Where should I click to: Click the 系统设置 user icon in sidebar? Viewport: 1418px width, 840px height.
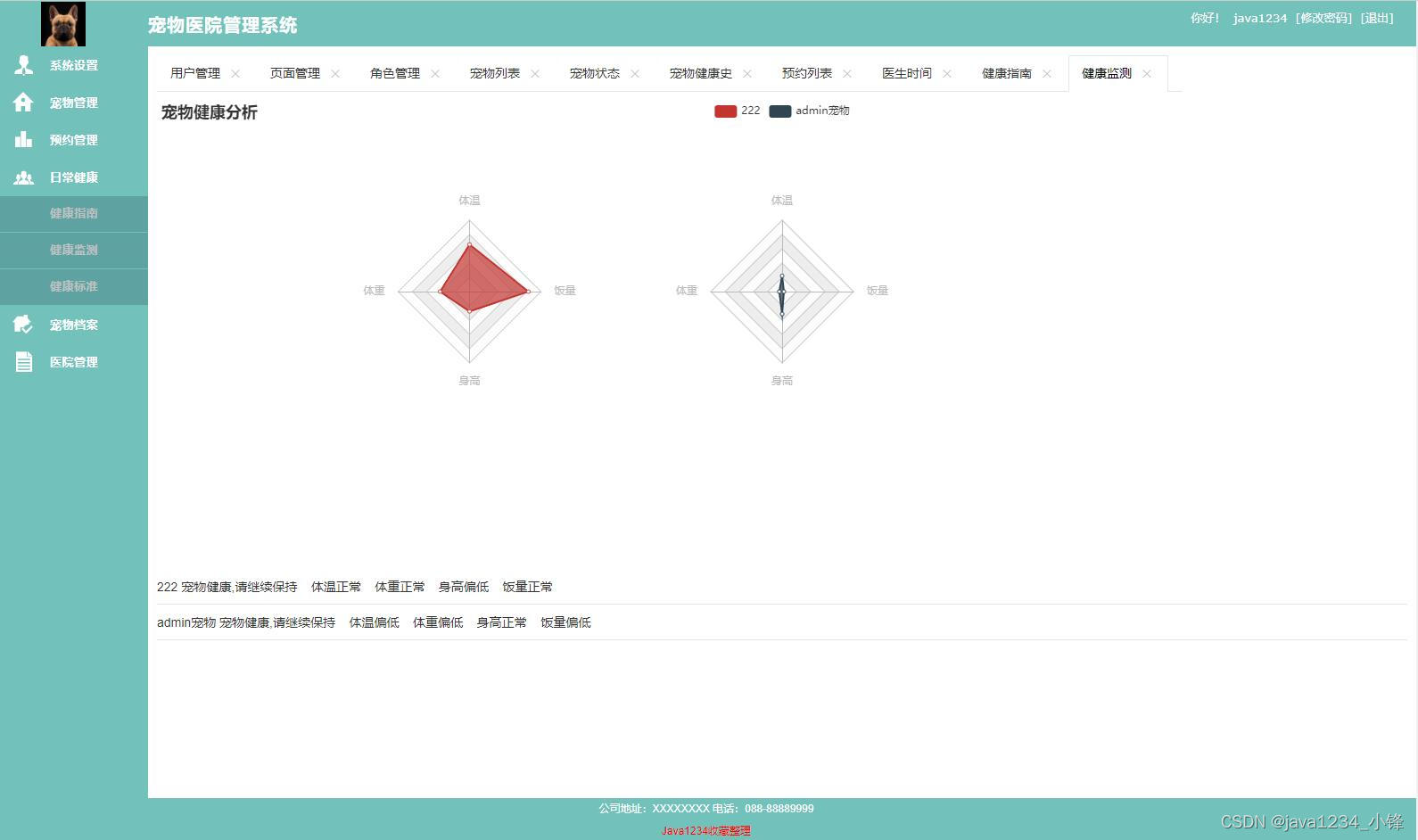click(23, 65)
